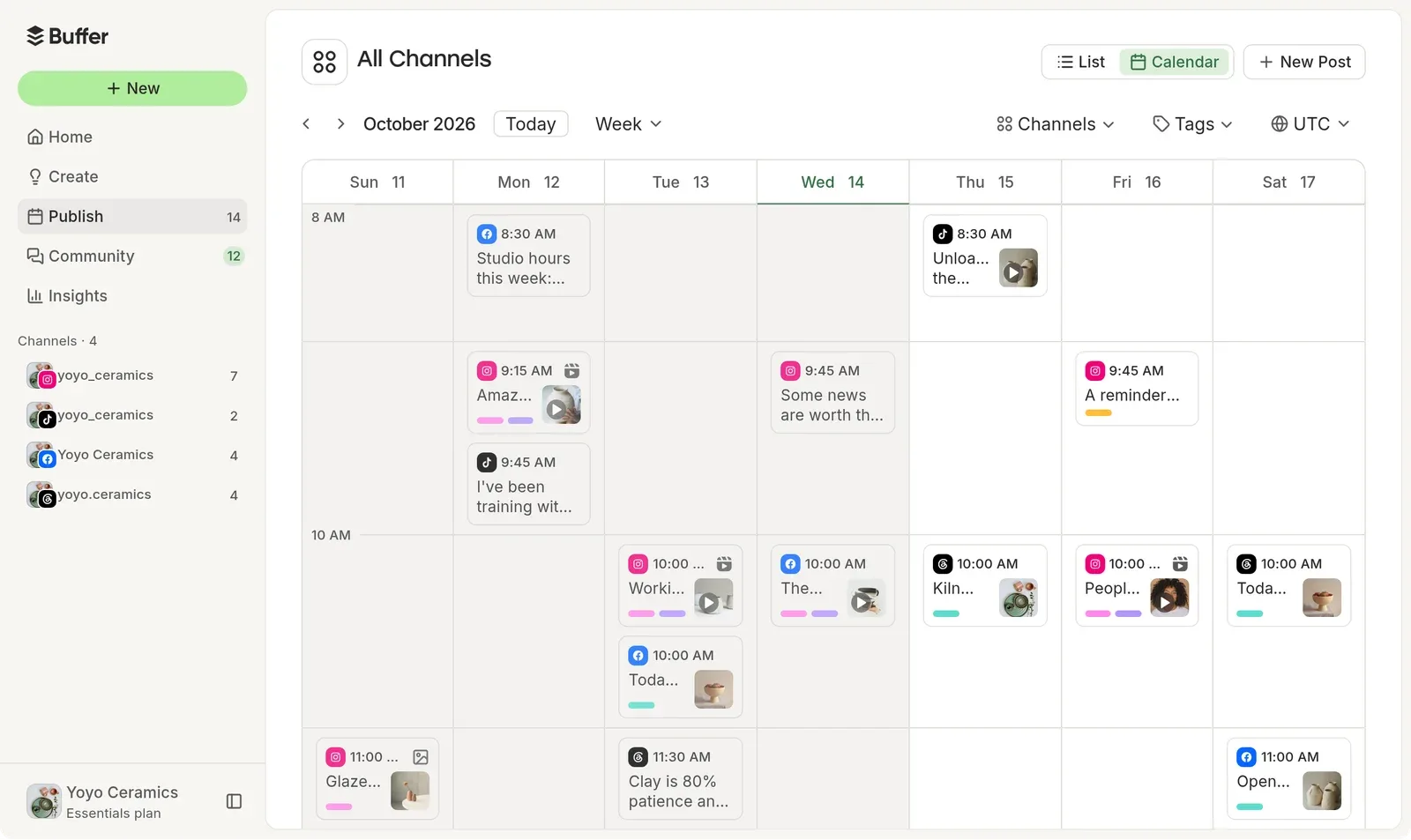Open the Week view dropdown

[628, 124]
